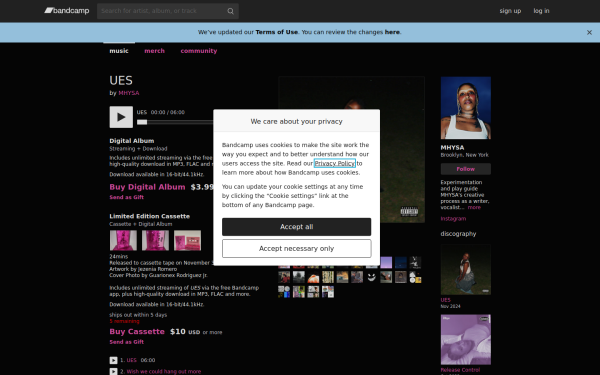Viewport: 600px width, 375px height.
Task: Focus the artist, album, or track search field
Action: pos(168,11)
